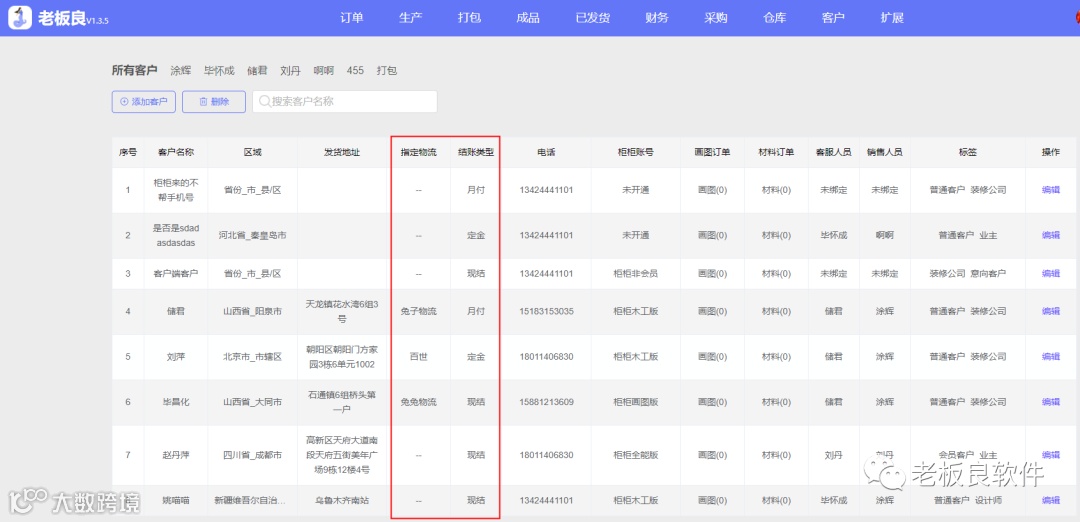The width and height of the screenshot is (1080, 522).
Task: Open 画图(0) for 刘萍 row
Action: 712,357
